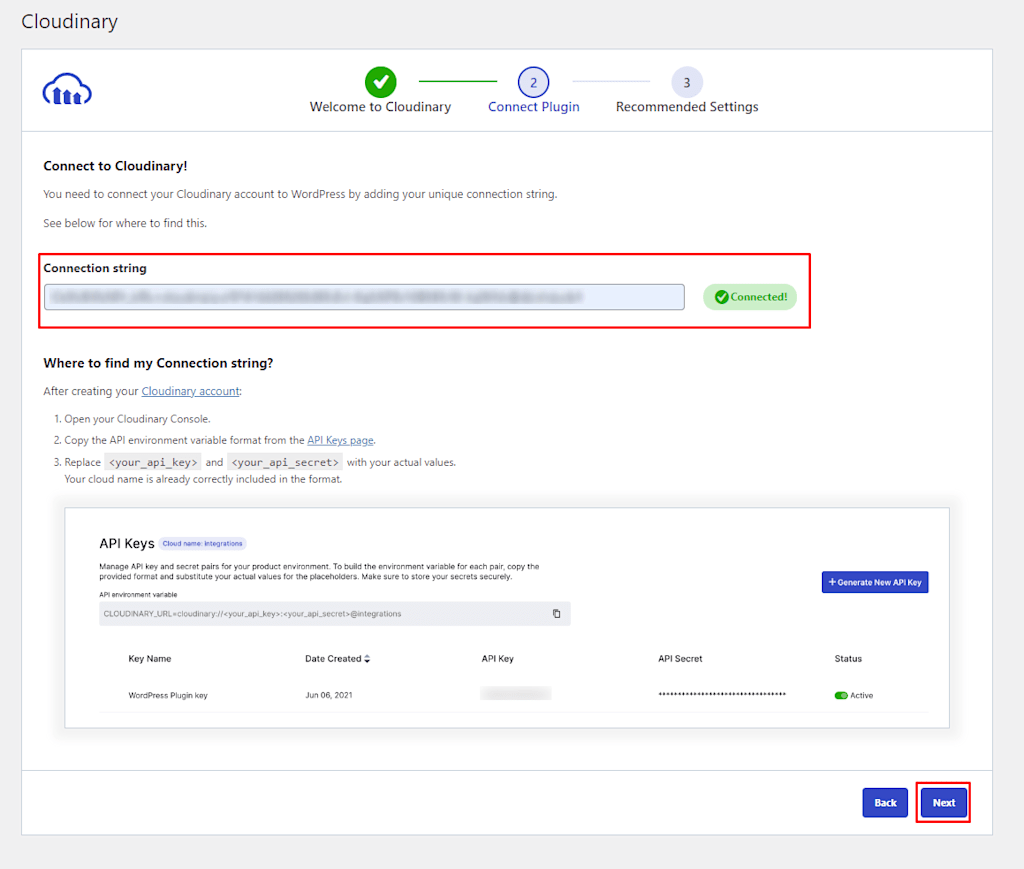The width and height of the screenshot is (1024, 869).
Task: Click the blurred API Key value
Action: point(515,693)
